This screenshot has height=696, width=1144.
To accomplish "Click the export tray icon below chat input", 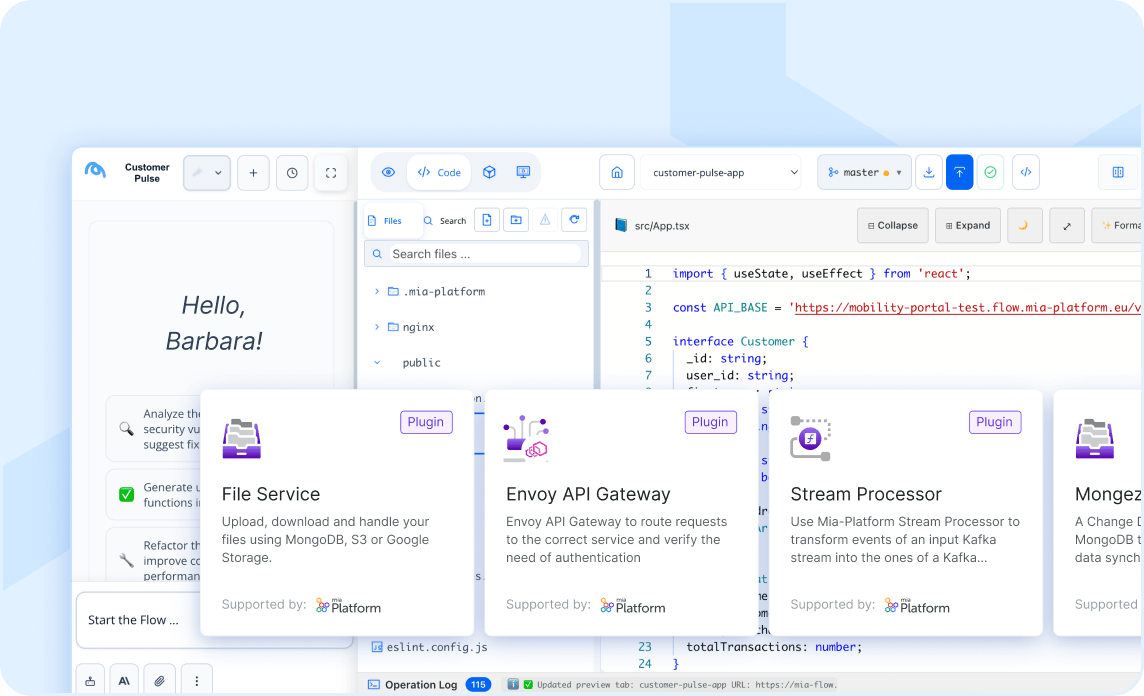I will pyautogui.click(x=90, y=681).
